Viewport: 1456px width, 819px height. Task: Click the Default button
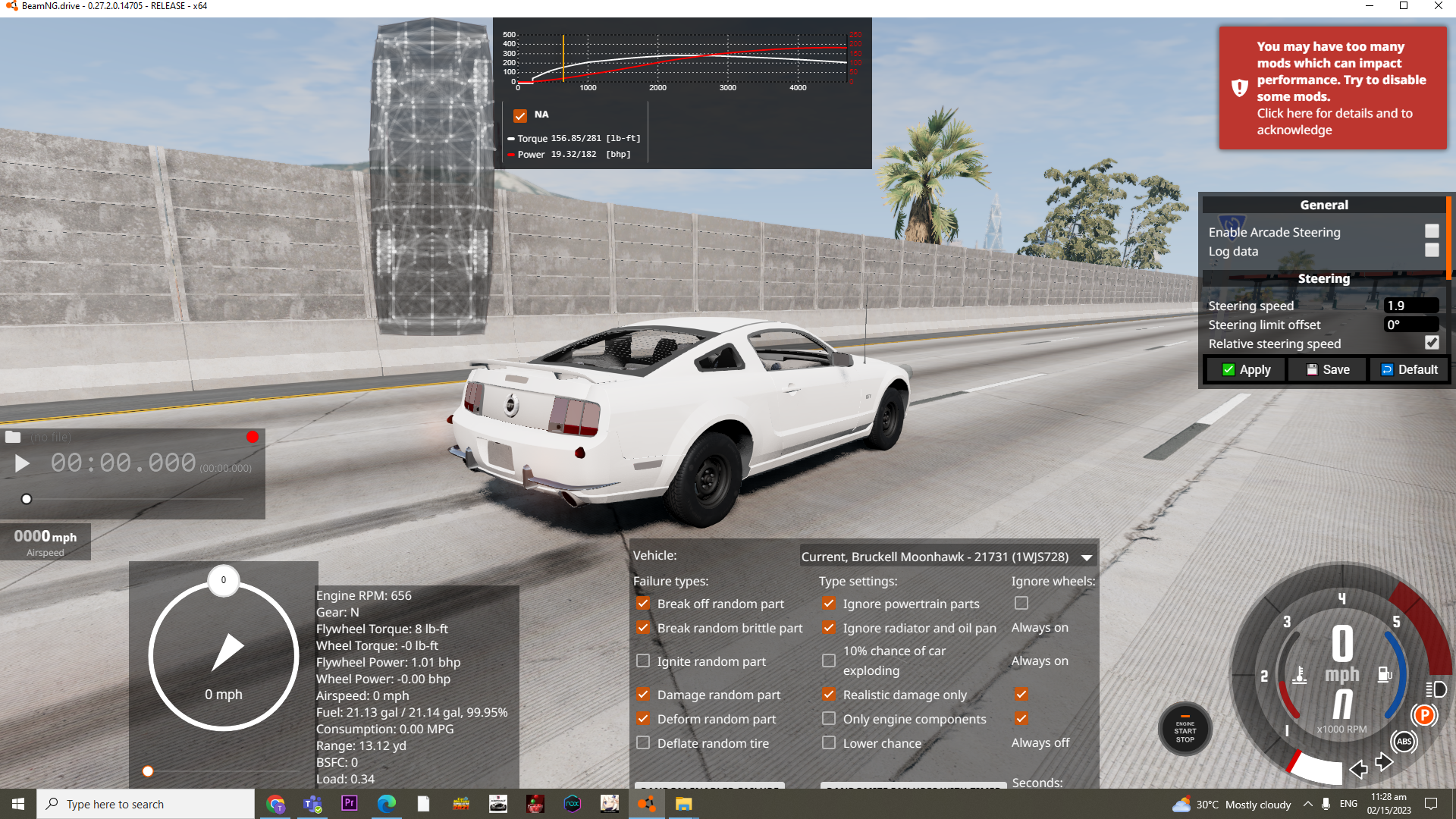[1409, 369]
